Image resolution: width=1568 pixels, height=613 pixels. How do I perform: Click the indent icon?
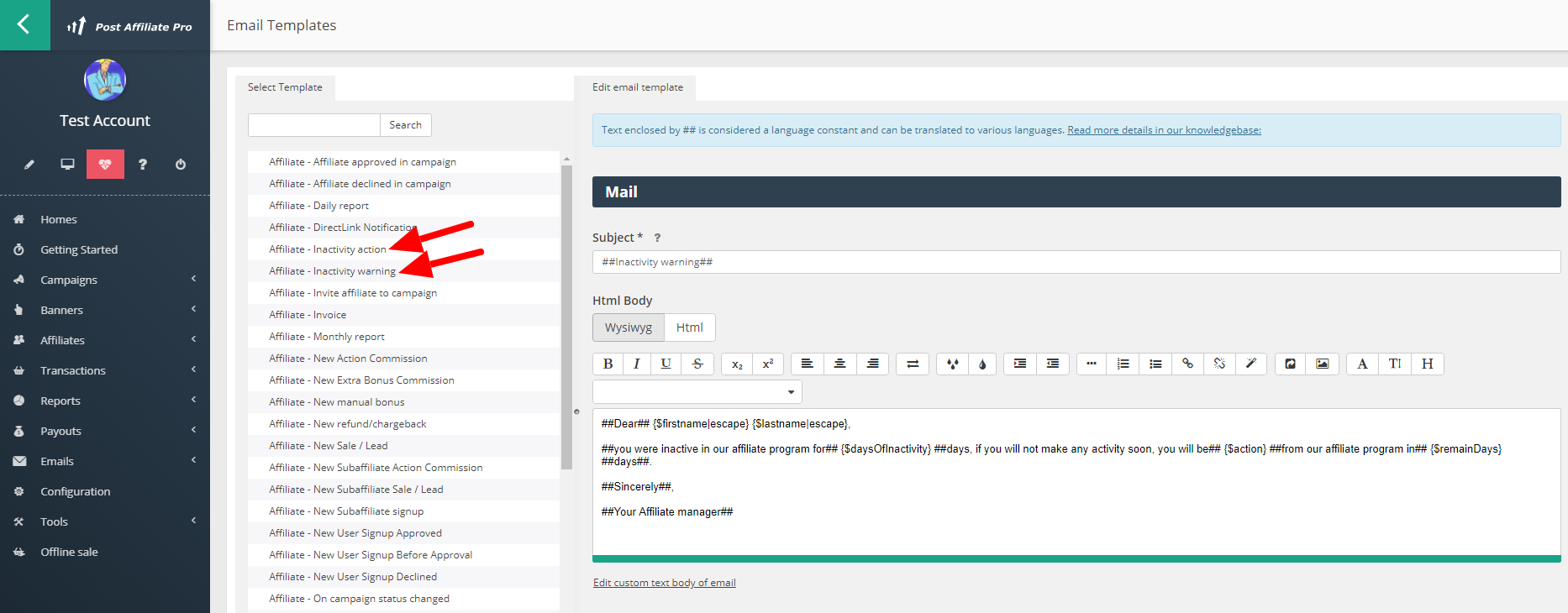click(x=1020, y=364)
